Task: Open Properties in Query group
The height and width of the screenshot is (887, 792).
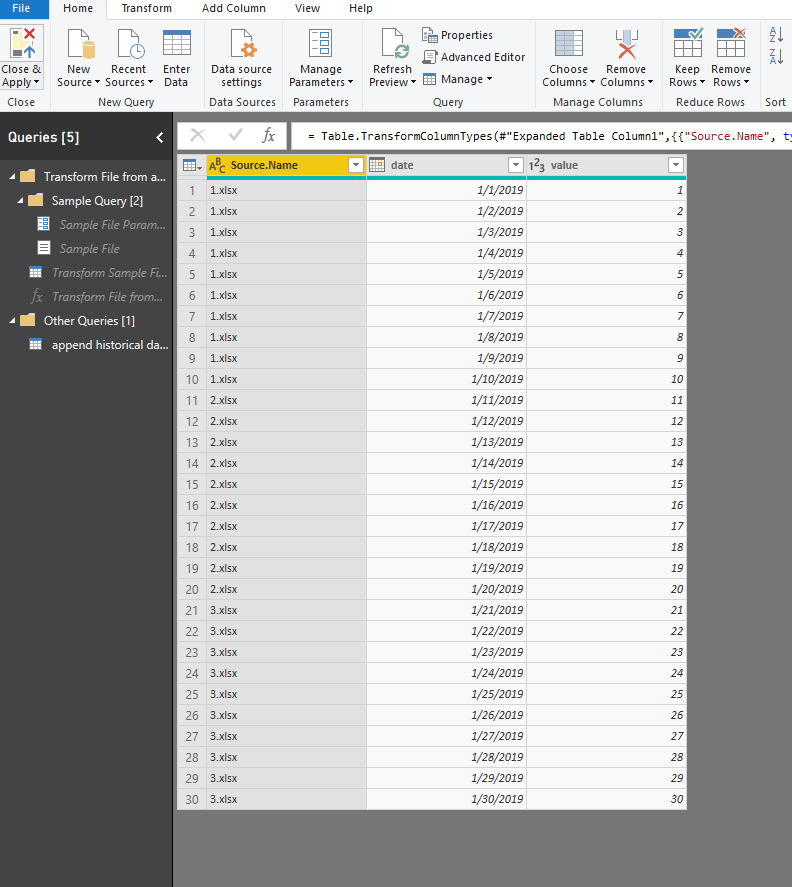Action: pyautogui.click(x=457, y=35)
